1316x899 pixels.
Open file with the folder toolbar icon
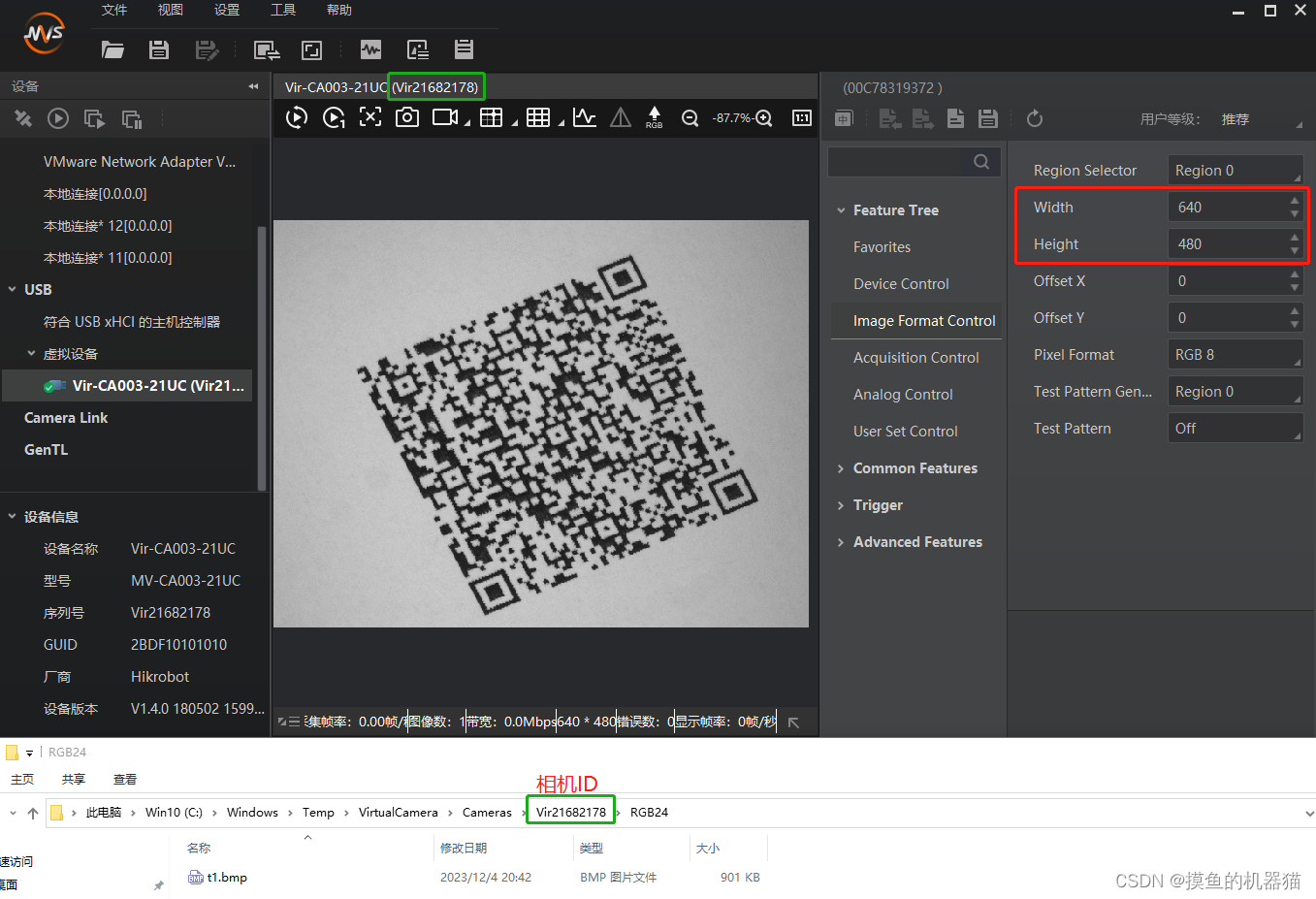[x=112, y=49]
